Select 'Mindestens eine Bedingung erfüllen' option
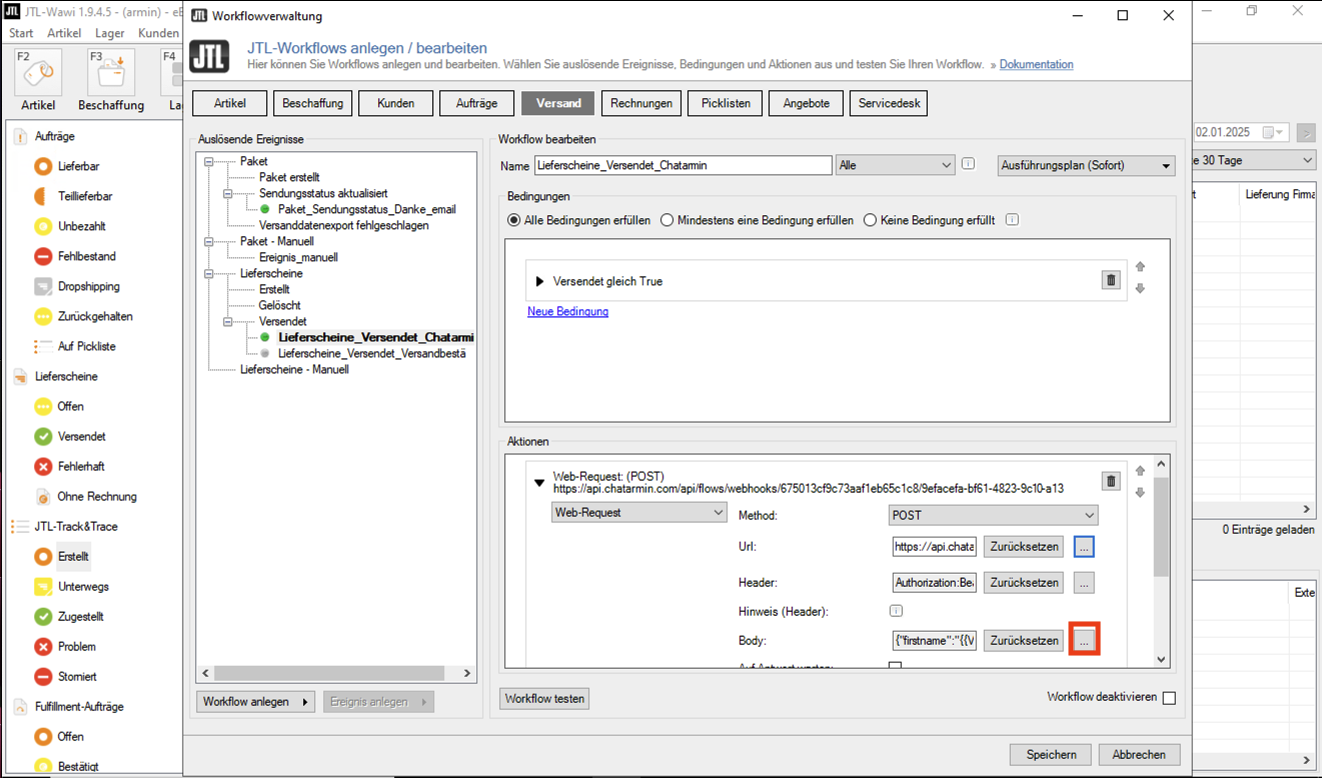The height and width of the screenshot is (778, 1322). click(x=667, y=220)
